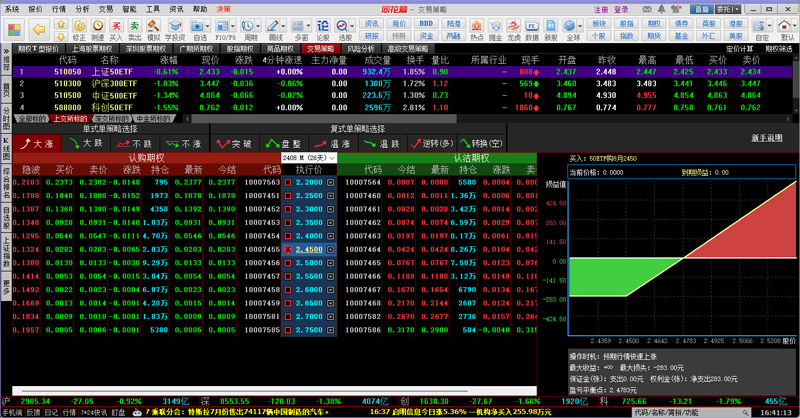Select the 画线 drawing pencil icon

click(273, 26)
